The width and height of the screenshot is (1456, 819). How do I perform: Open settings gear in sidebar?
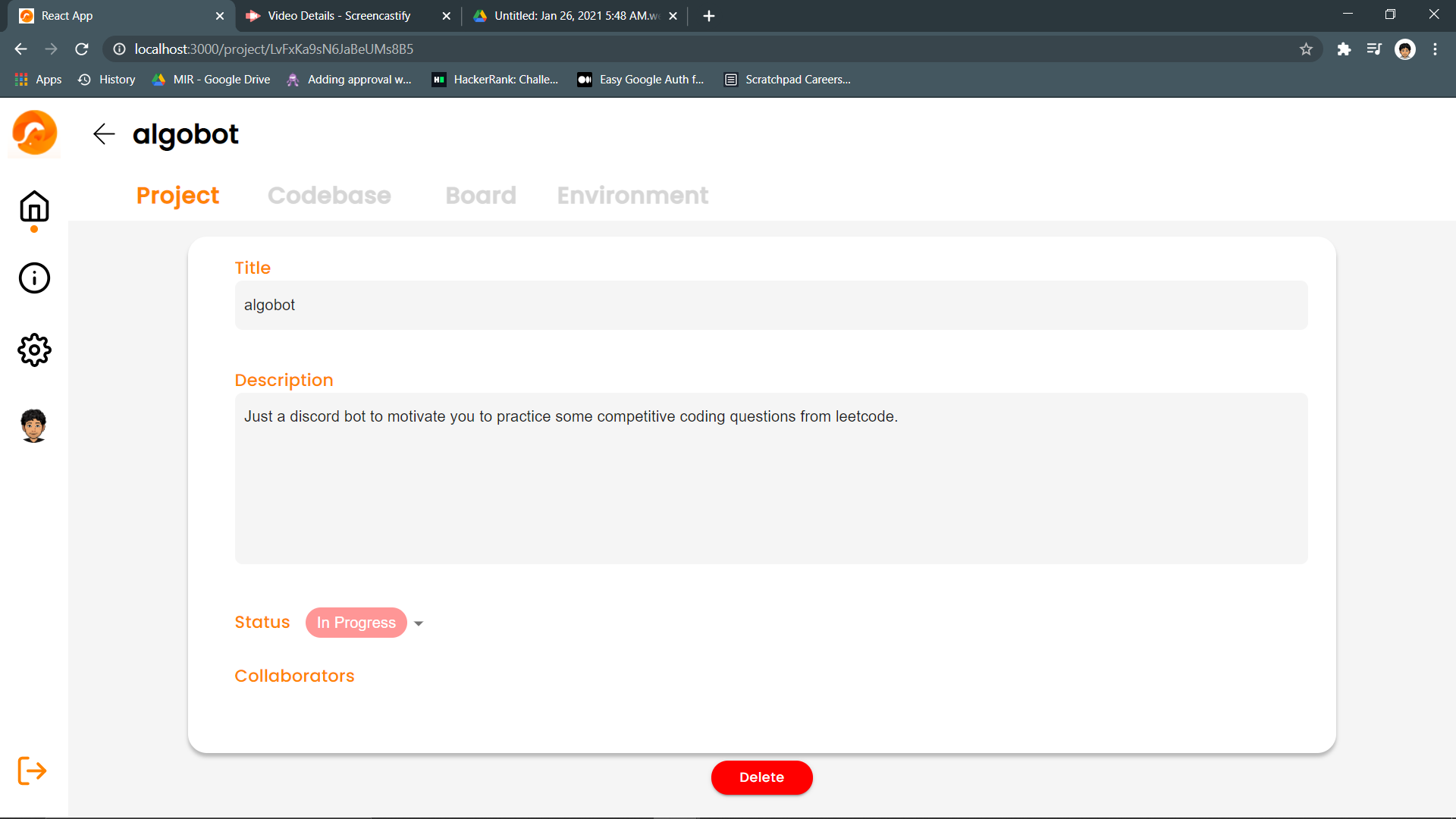click(34, 350)
